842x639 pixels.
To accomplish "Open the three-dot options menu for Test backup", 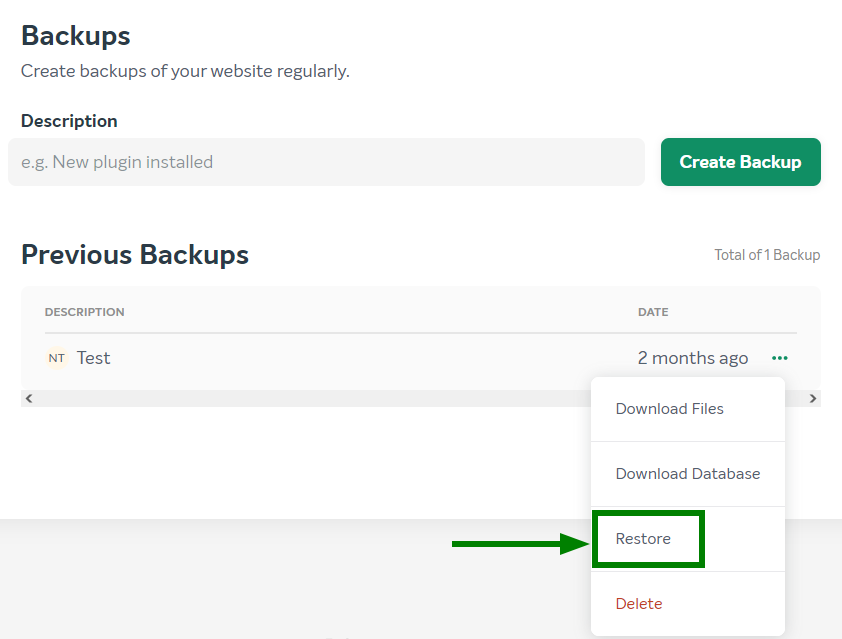I will click(x=779, y=358).
